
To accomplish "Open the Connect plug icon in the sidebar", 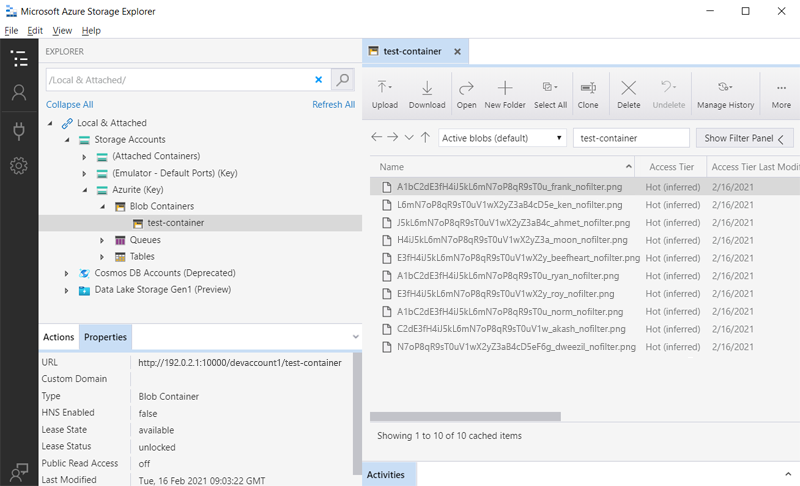I will point(18,130).
